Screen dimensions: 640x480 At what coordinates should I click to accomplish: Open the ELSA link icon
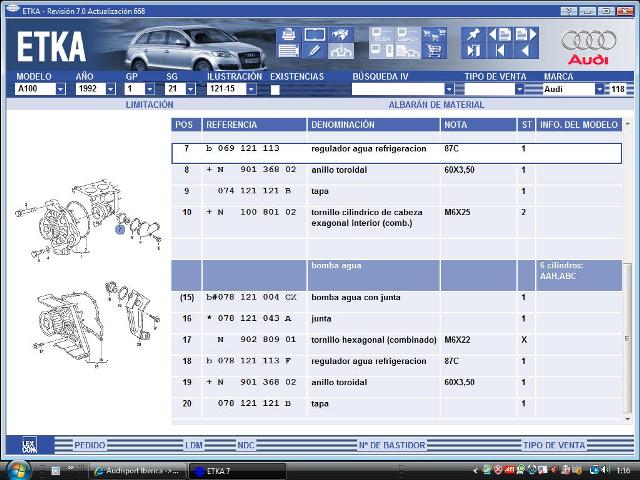click(x=382, y=34)
